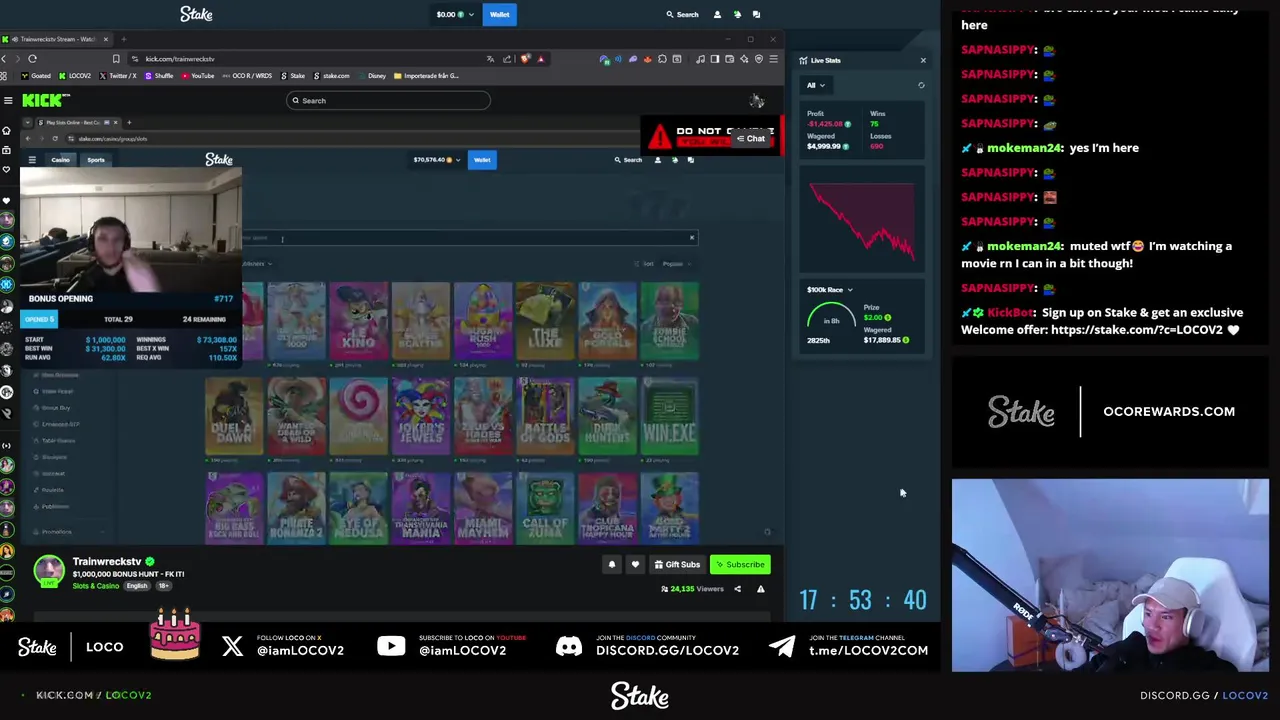Open the Pirate Bonanza 2 slot thumbnail
Image resolution: width=1280 pixels, height=720 pixels.
tap(296, 508)
